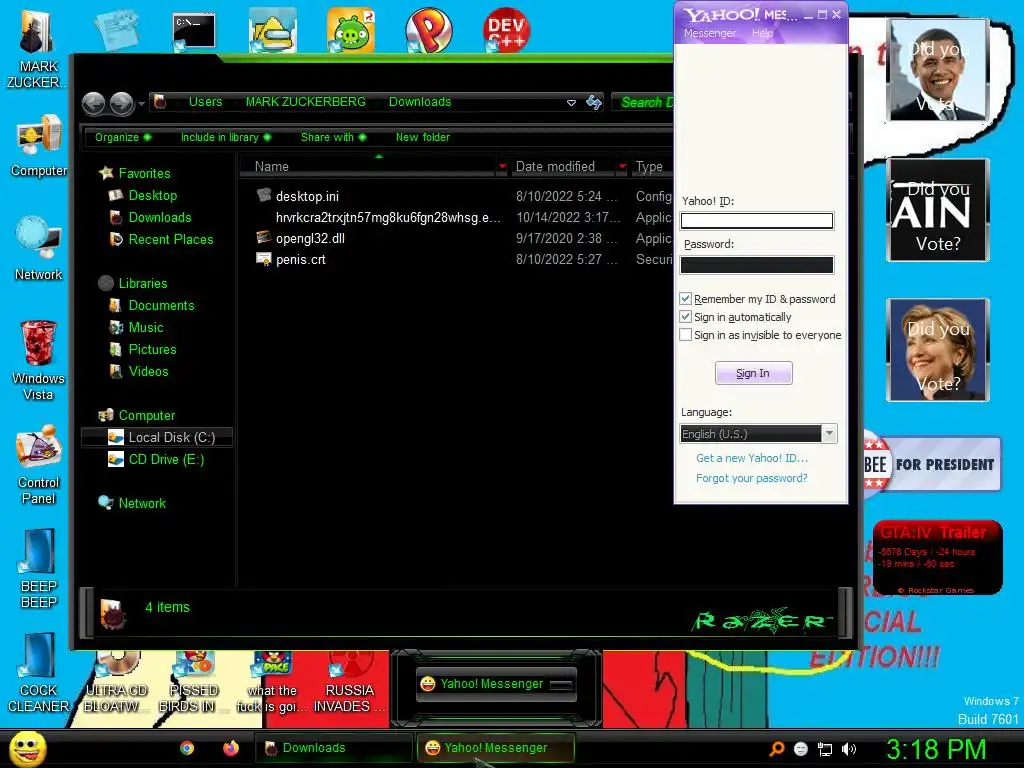The height and width of the screenshot is (768, 1024).
Task: Click the Angry Birds pig desktop icon
Action: pyautogui.click(x=351, y=31)
